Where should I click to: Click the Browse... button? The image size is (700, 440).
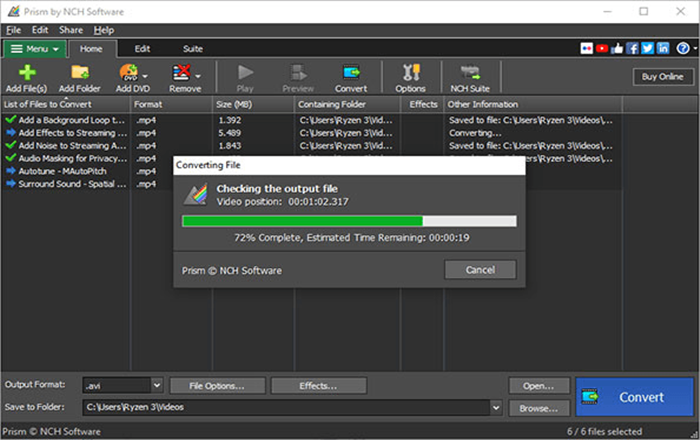click(539, 408)
